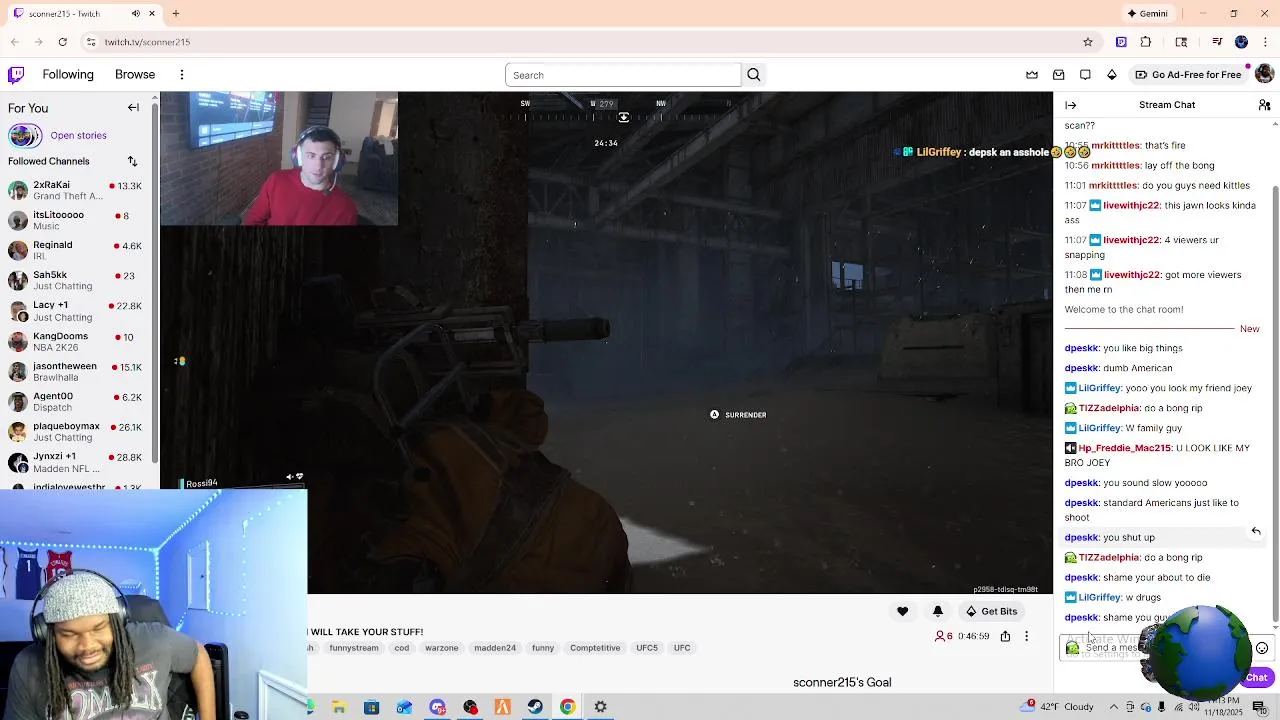Open the Prime Loot crown icon
Screen dimensions: 1280x720
(1032, 75)
